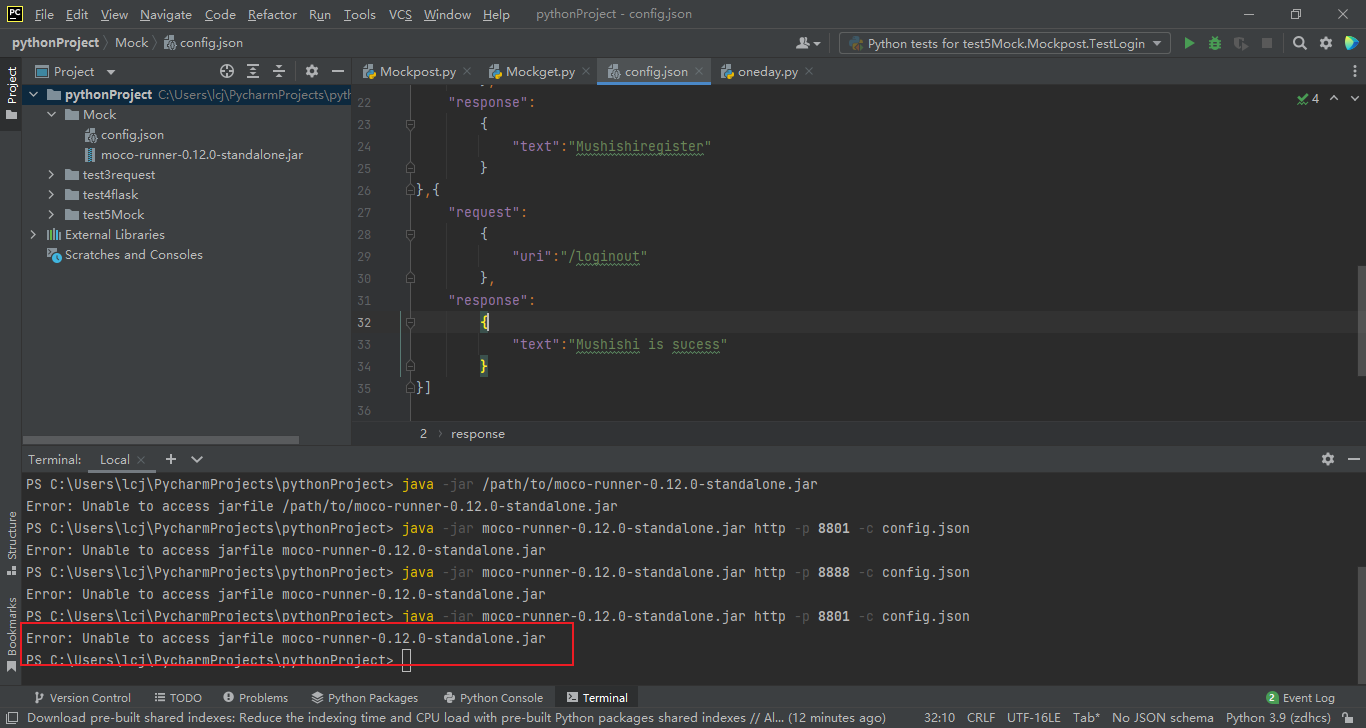Viewport: 1366px width, 728px height.
Task: Close the Local terminal tab
Action: click(142, 460)
